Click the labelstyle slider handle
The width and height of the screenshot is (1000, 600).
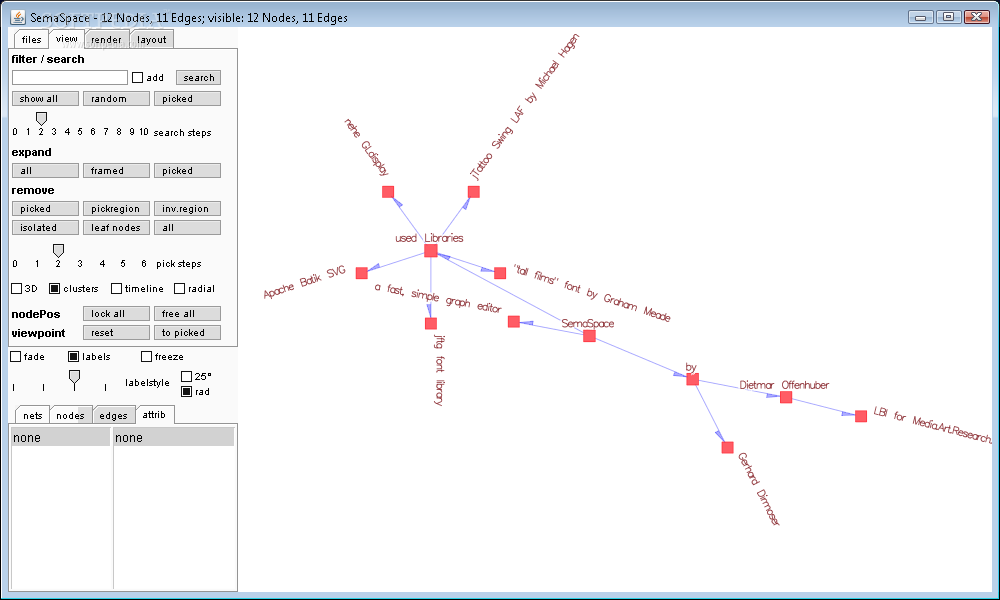(x=75, y=379)
